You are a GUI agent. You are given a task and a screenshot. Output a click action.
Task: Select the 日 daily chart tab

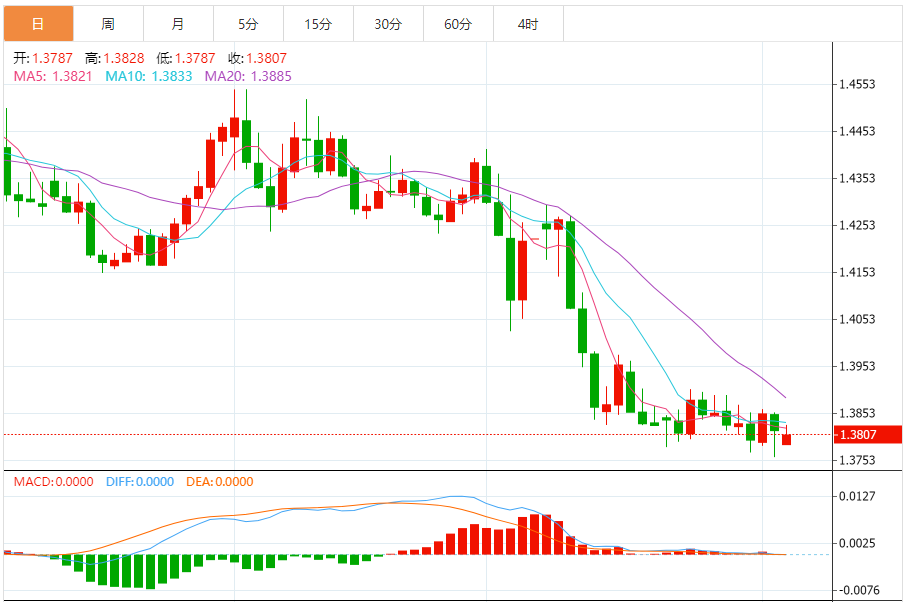[x=38, y=24]
